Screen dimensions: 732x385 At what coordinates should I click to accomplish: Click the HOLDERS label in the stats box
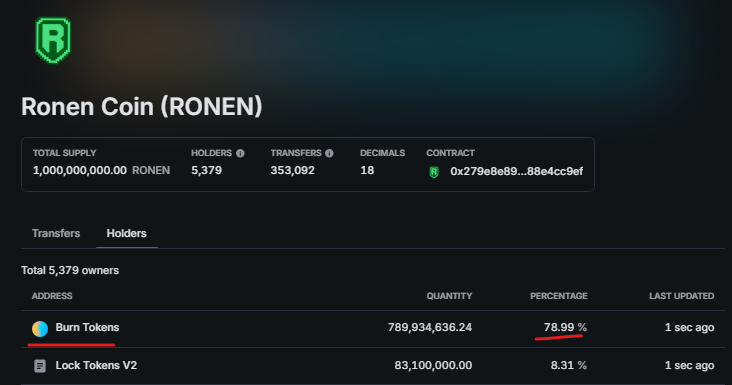coord(211,153)
